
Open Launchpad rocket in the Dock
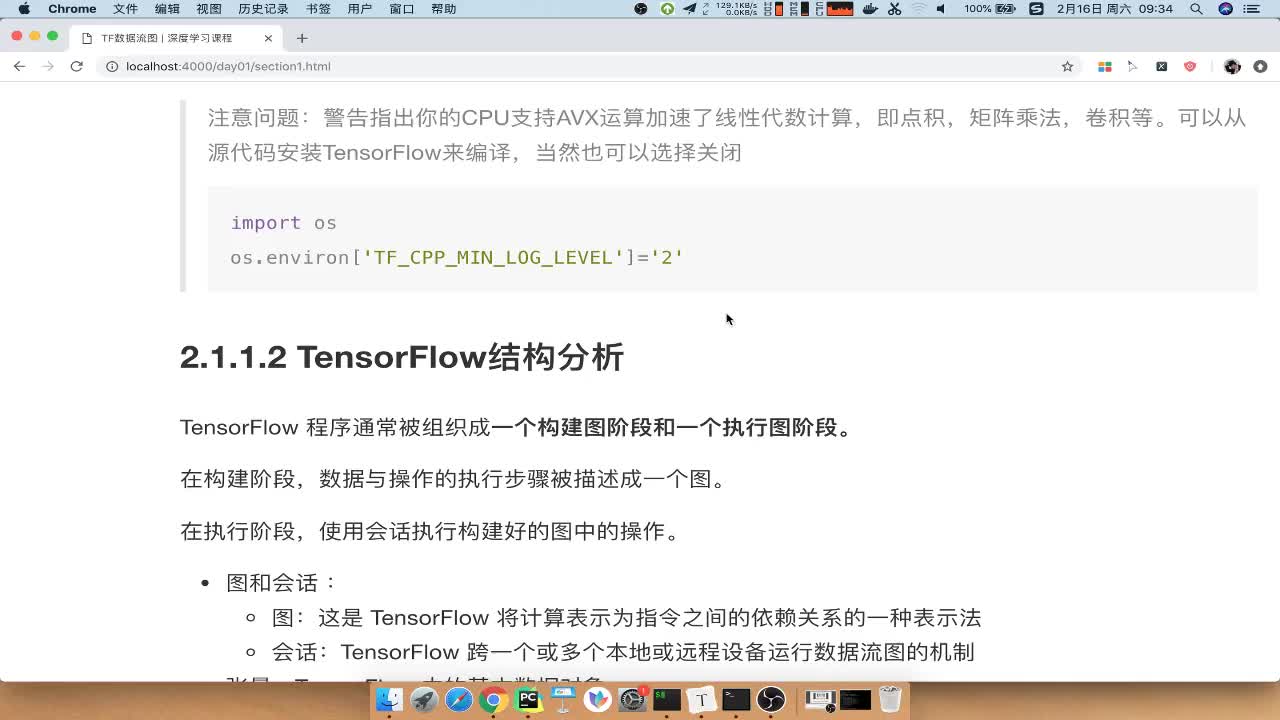[424, 700]
